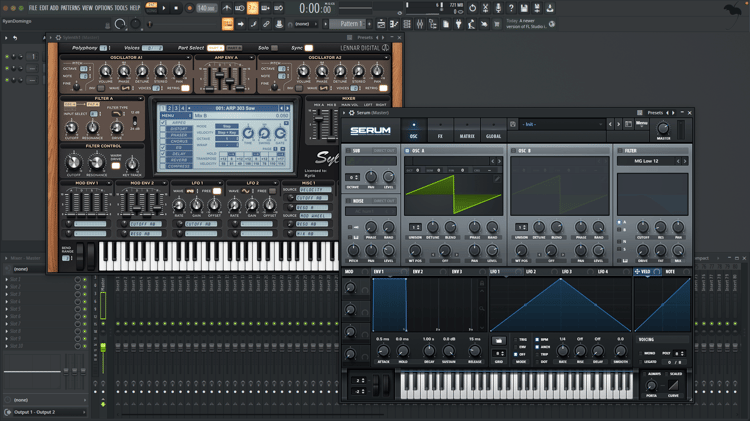Click Serum next preset arrow beside Init
The image size is (750, 421).
(618, 124)
